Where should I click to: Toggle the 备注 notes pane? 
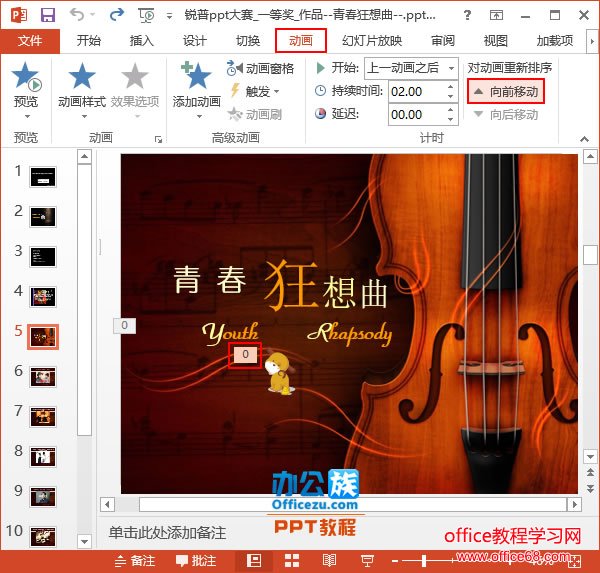135,561
